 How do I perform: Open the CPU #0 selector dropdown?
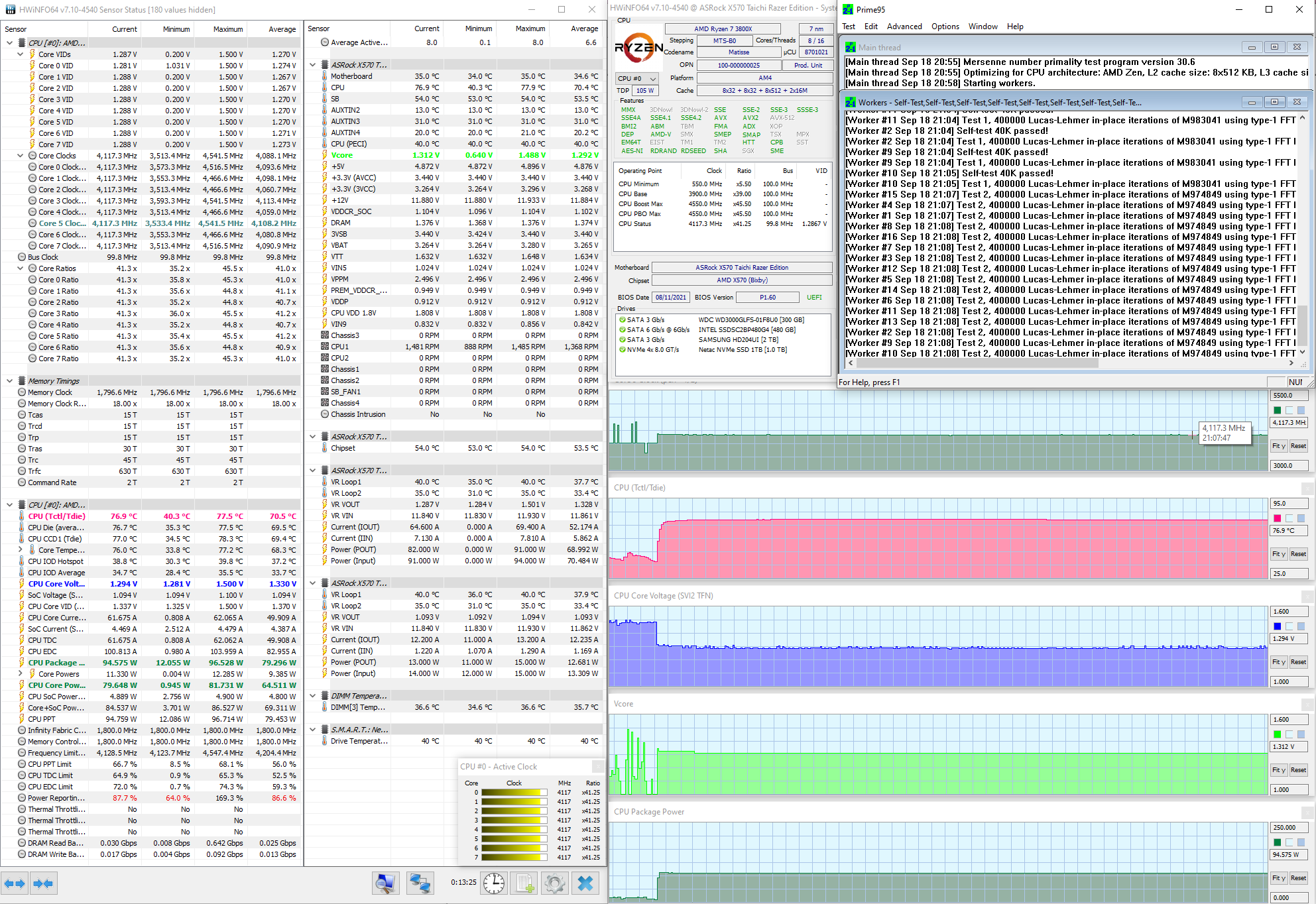coord(636,78)
